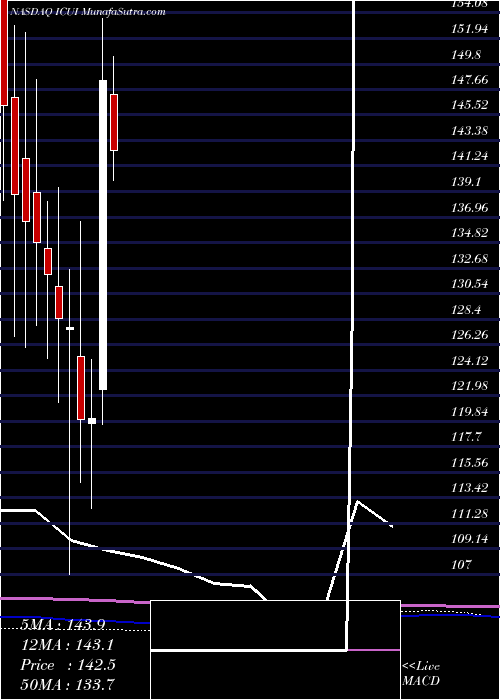
Task: Click the 145.52 price axis label
Action: click(469, 105)
